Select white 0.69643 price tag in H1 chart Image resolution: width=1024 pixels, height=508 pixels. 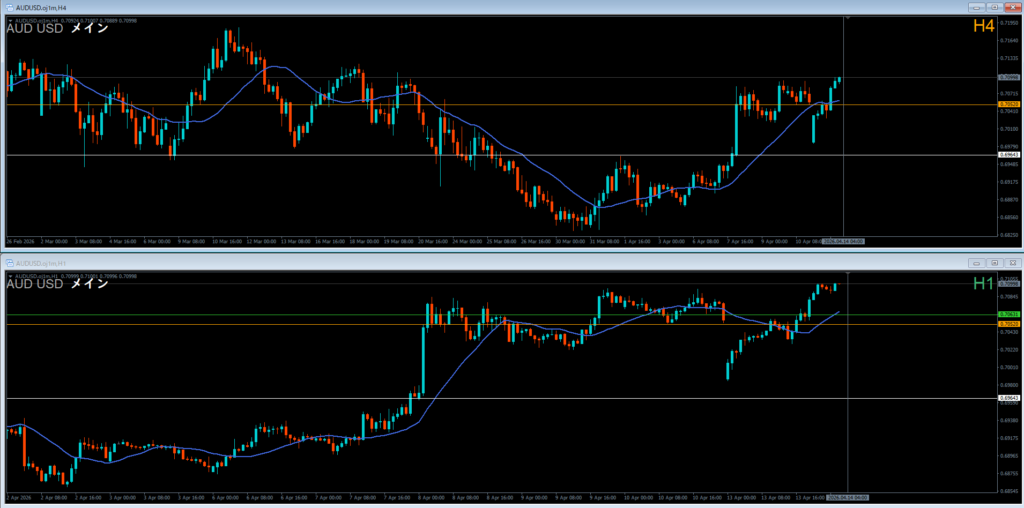1008,398
